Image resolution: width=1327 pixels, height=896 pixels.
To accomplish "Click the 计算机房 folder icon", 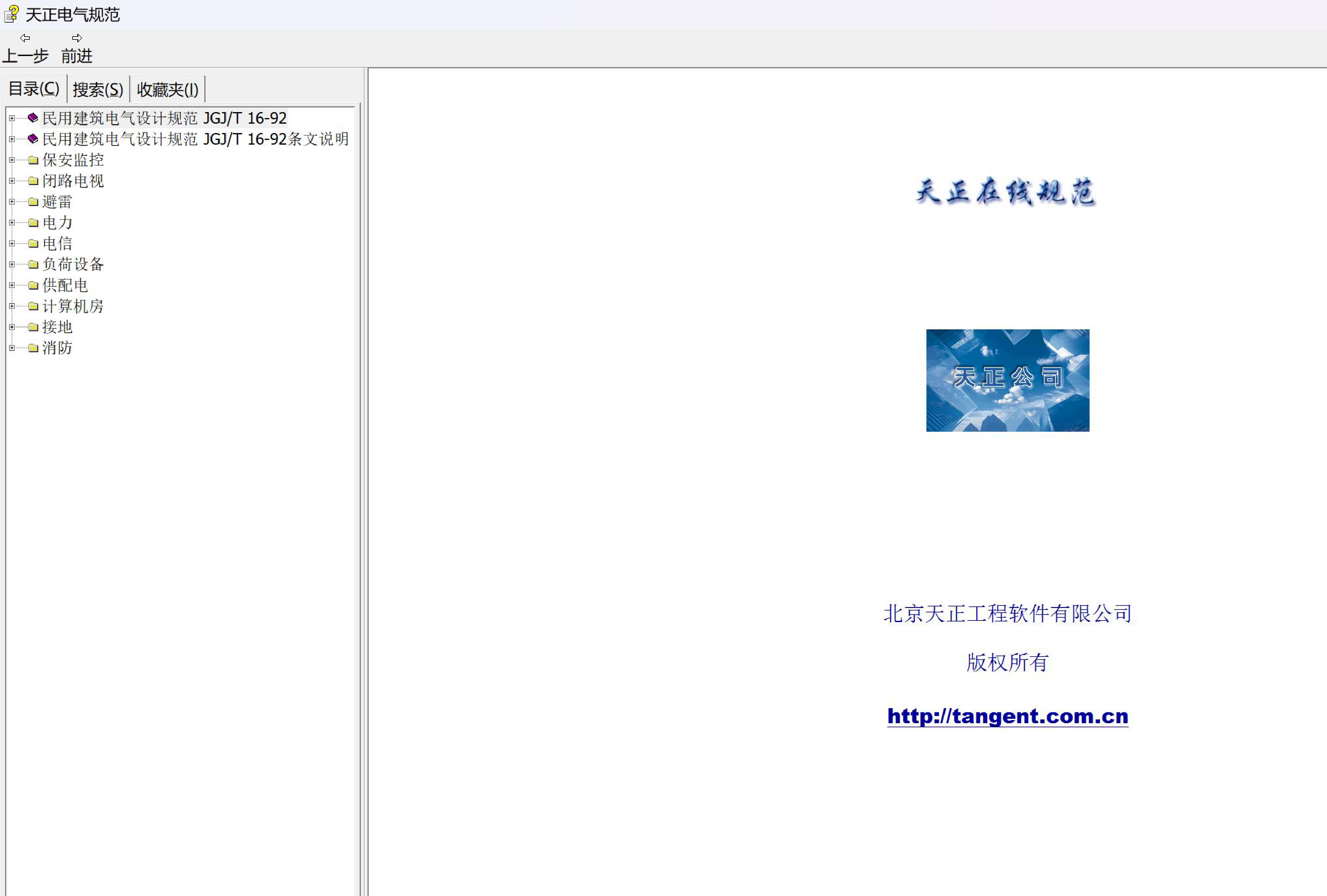I will coord(33,306).
